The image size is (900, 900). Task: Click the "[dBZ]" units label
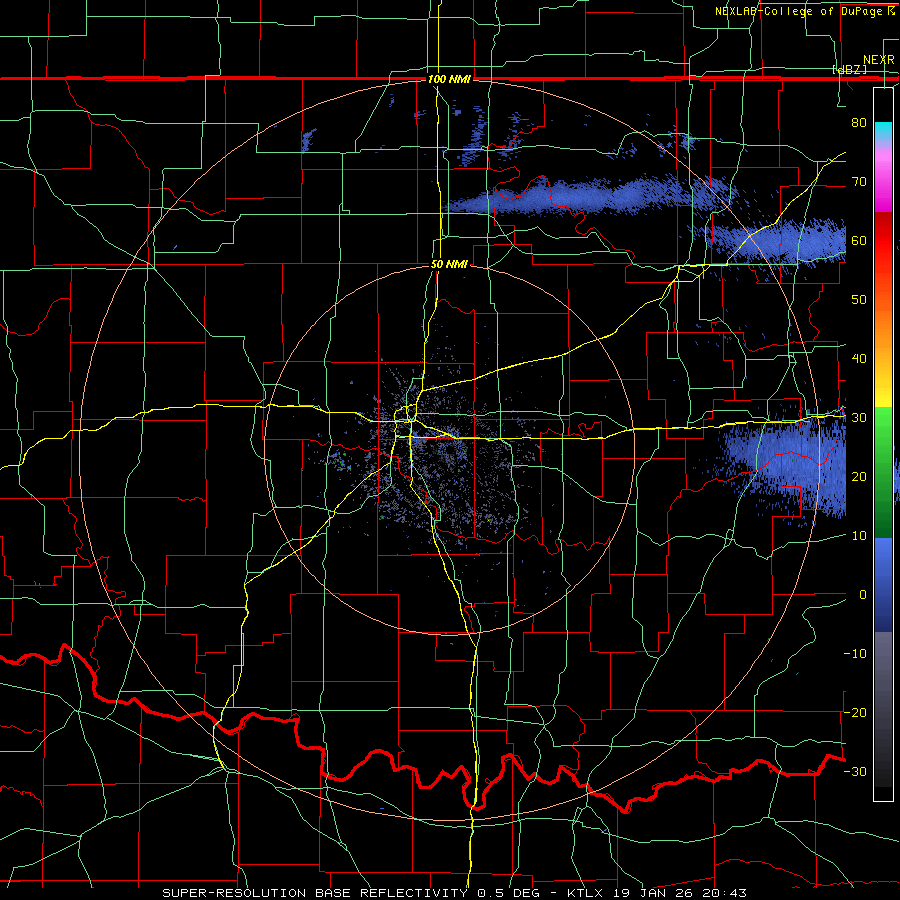849,70
